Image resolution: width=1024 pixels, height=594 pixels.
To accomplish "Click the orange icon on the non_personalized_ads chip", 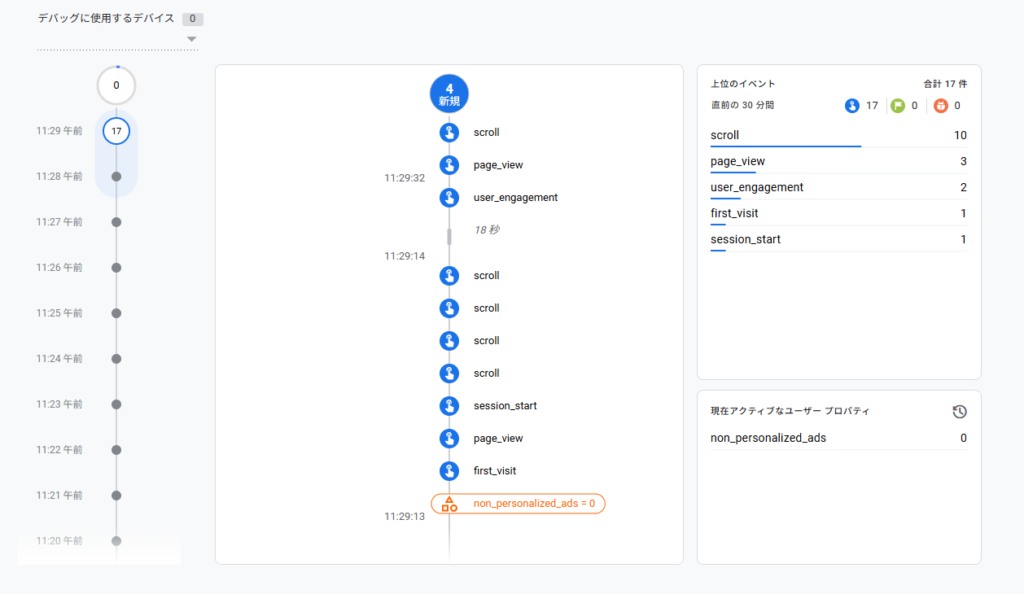I will click(449, 503).
